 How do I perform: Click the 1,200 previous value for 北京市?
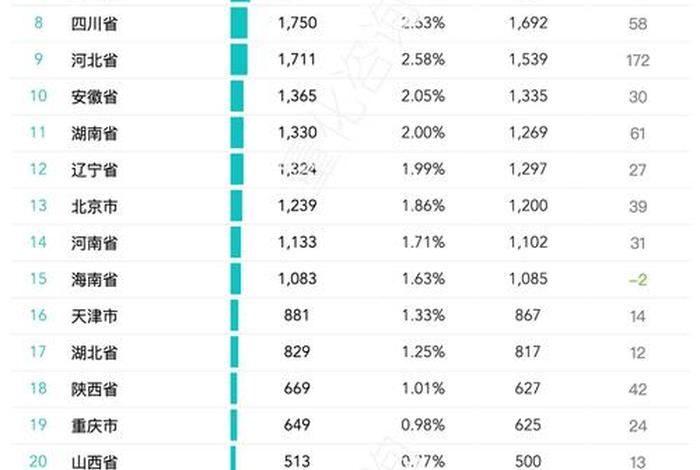[528, 206]
